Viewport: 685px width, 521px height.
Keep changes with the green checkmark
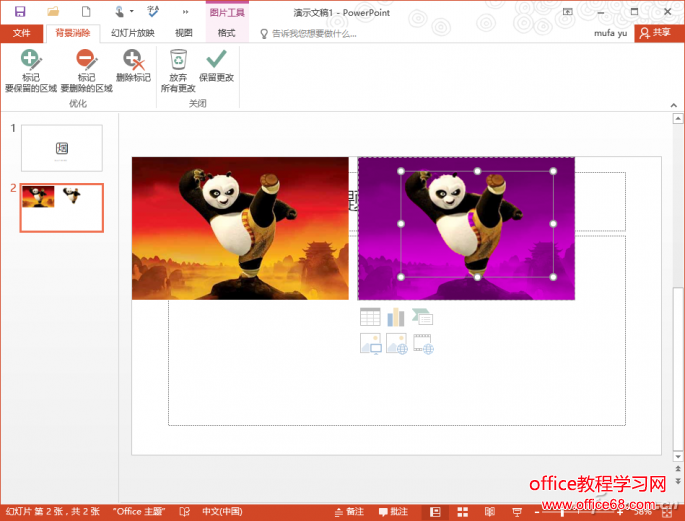tap(216, 66)
